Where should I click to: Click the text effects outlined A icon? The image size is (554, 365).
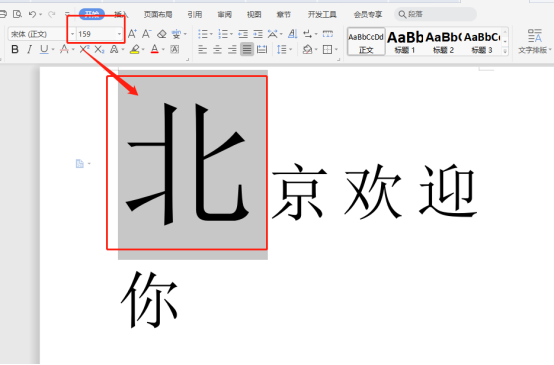coord(114,49)
